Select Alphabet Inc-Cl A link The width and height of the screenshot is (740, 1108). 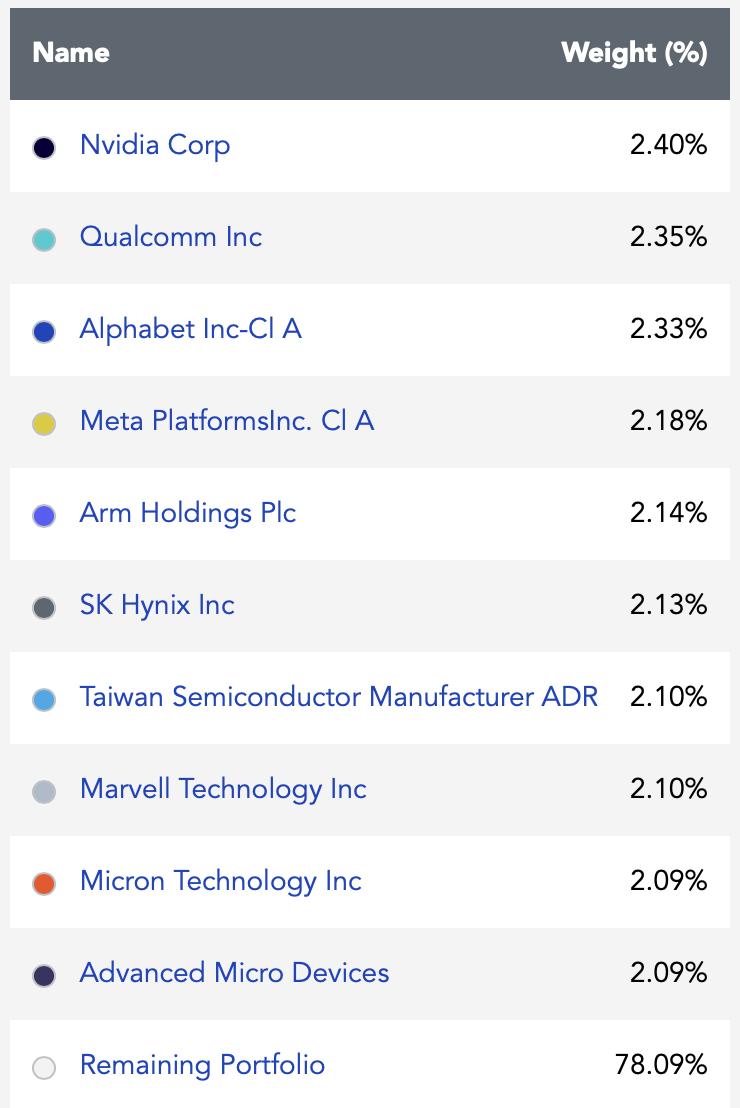(x=191, y=329)
